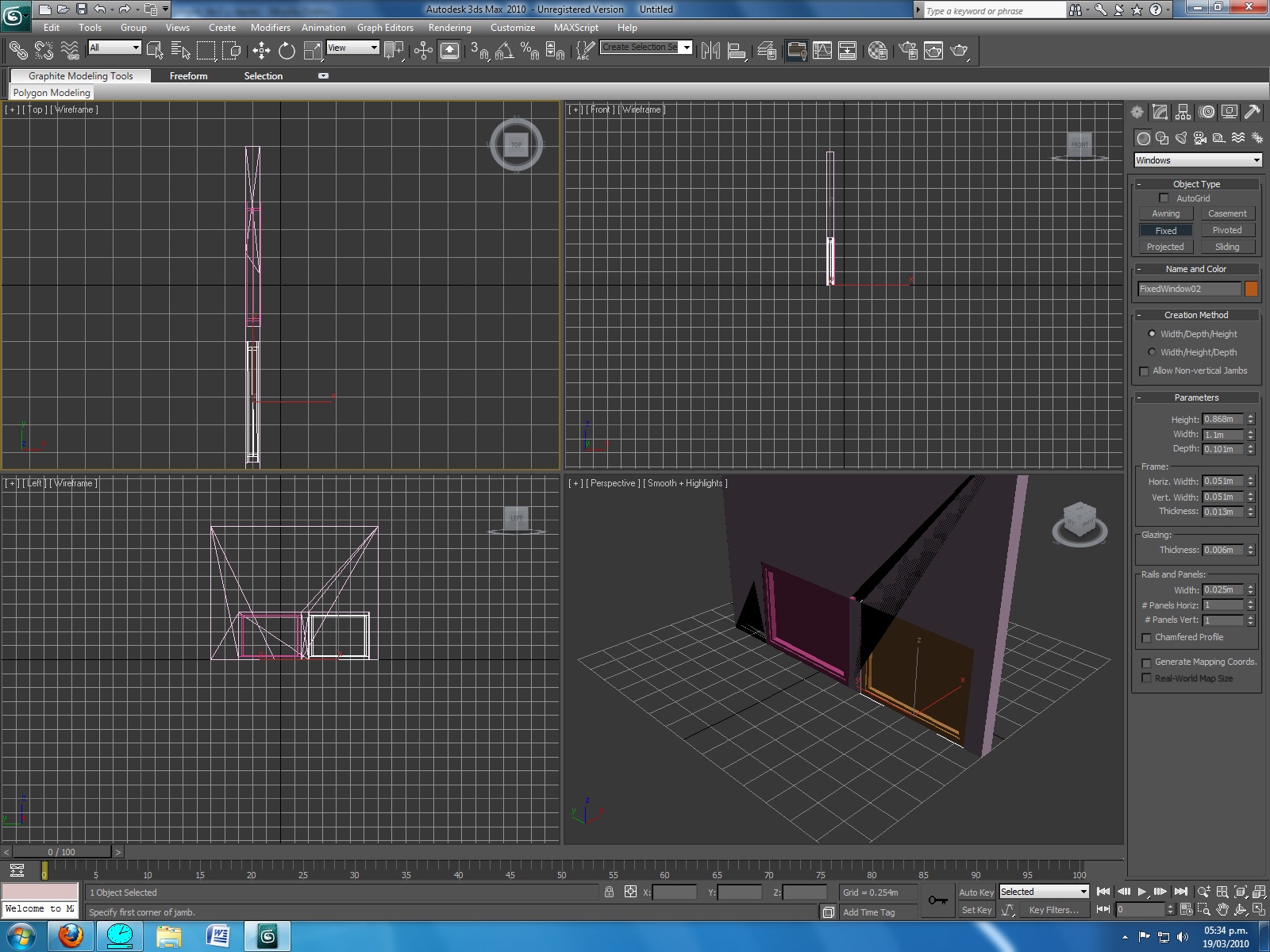The image size is (1270, 952).
Task: Enable the AutoGrid checkbox
Action: coord(1164,198)
